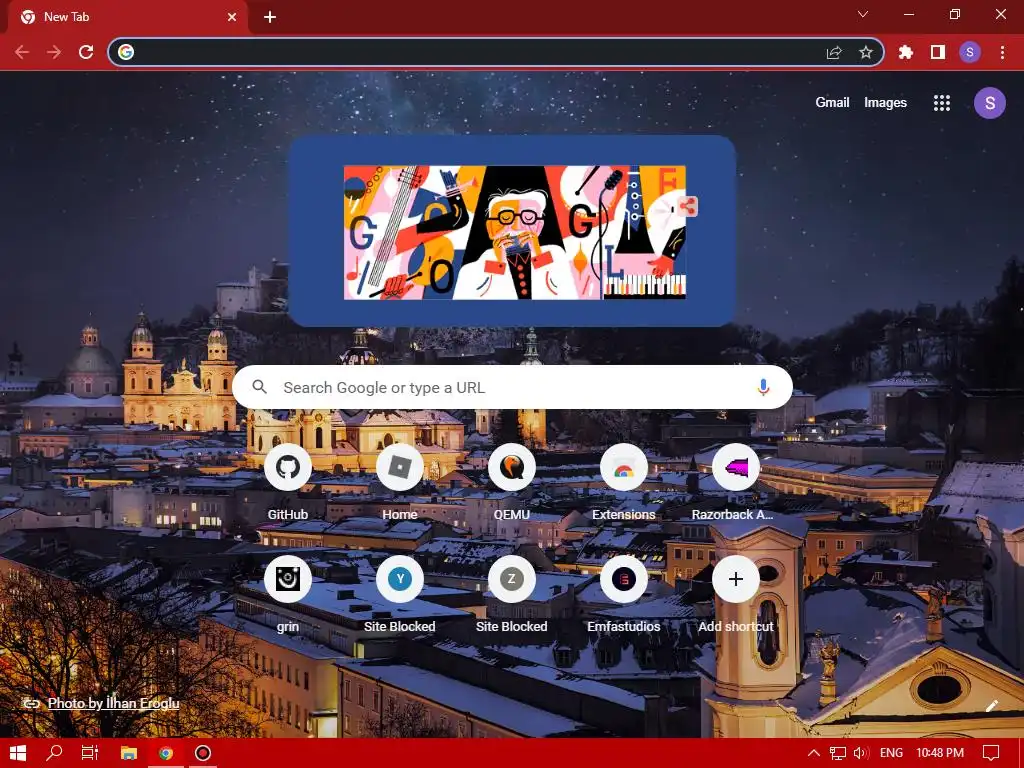Open Photo by Ilhan Eroglu credit link

(114, 703)
